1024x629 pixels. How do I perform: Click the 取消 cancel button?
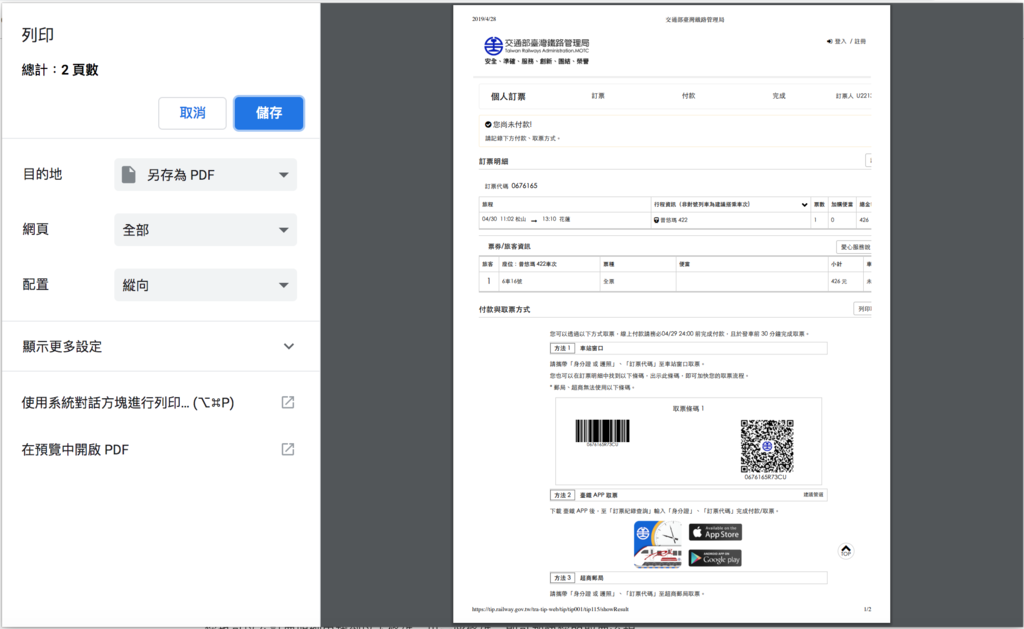(192, 113)
